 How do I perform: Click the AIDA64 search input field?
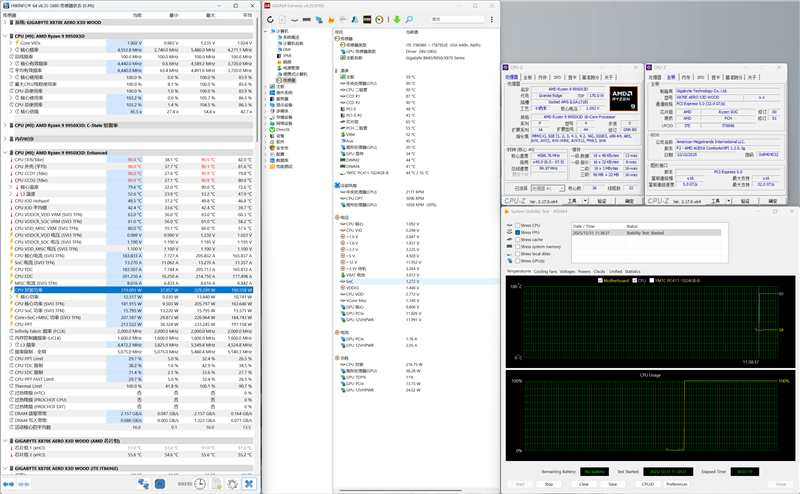[460, 20]
